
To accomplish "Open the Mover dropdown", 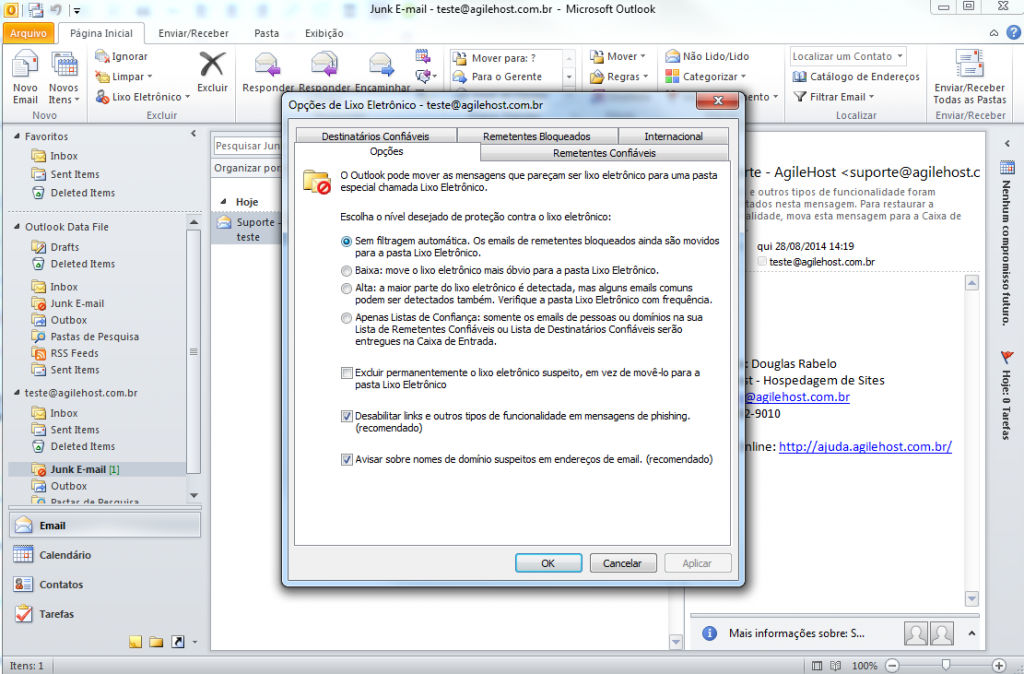I will point(618,56).
